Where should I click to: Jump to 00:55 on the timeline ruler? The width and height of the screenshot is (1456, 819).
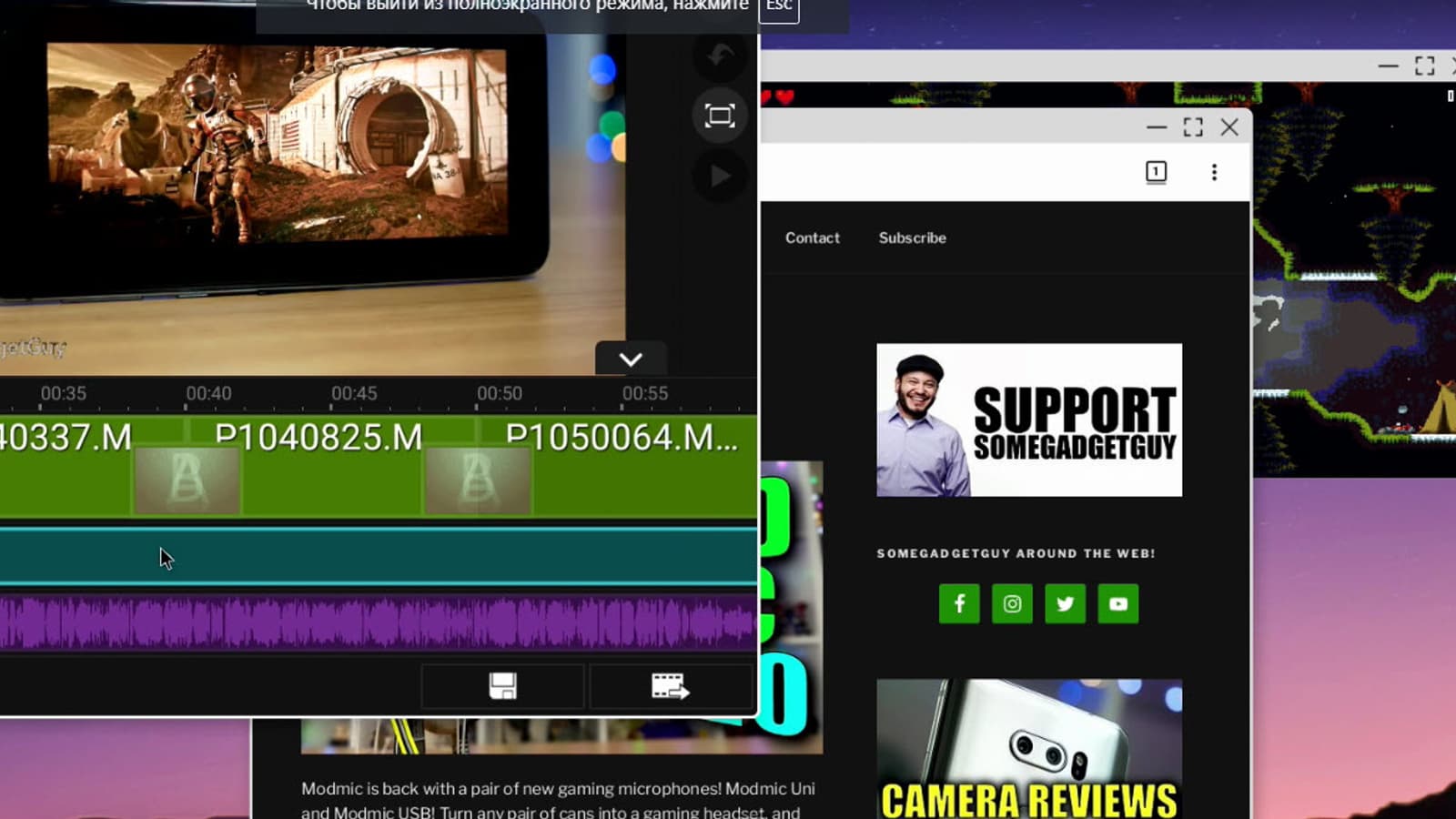(645, 393)
